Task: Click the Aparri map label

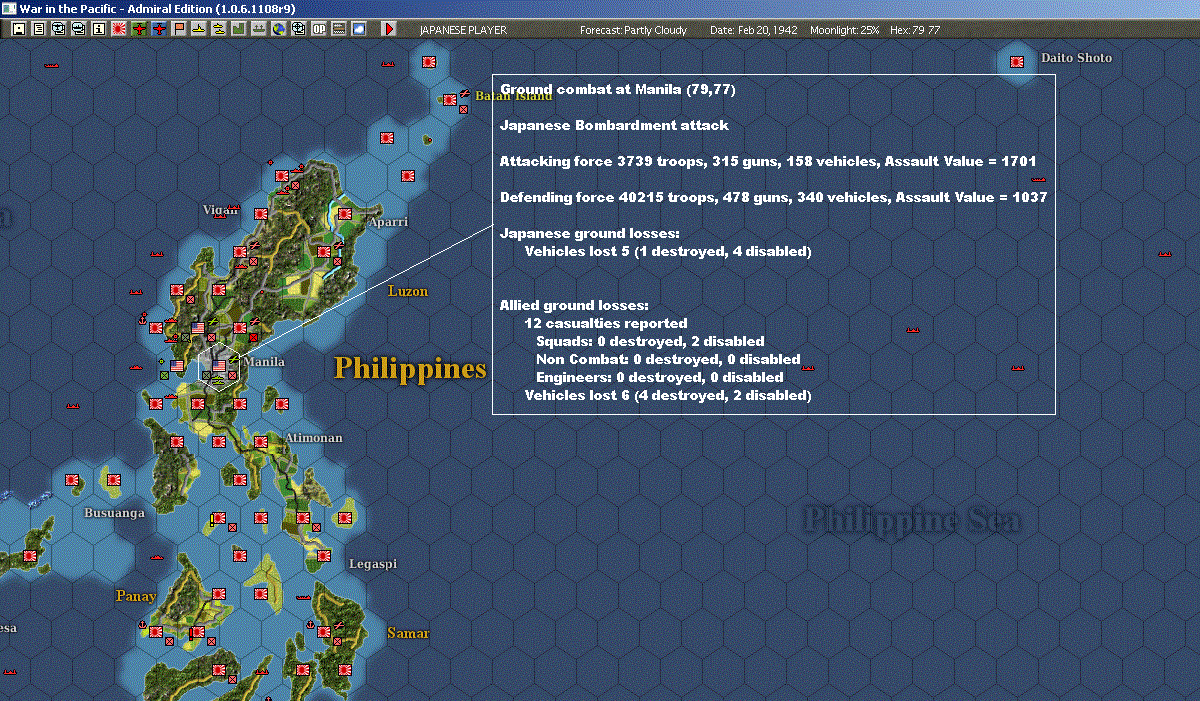Action: [x=388, y=221]
